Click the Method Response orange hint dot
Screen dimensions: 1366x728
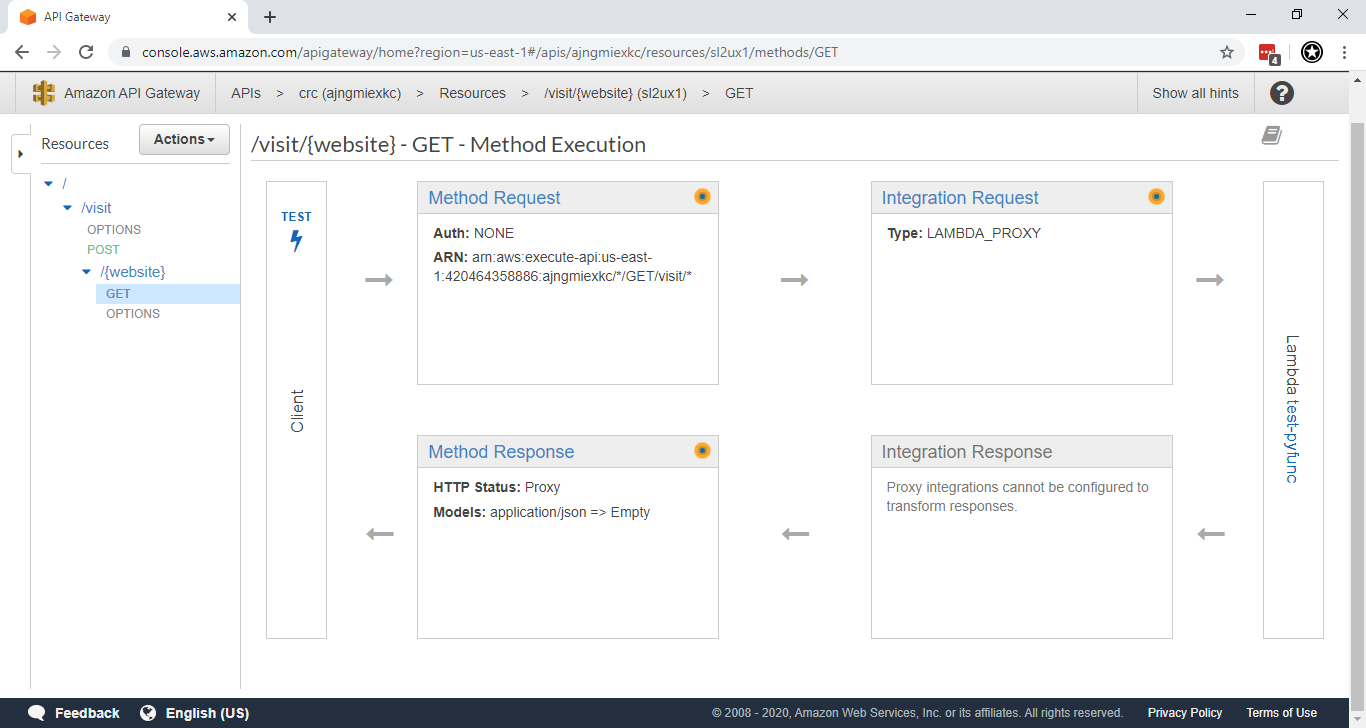point(702,451)
